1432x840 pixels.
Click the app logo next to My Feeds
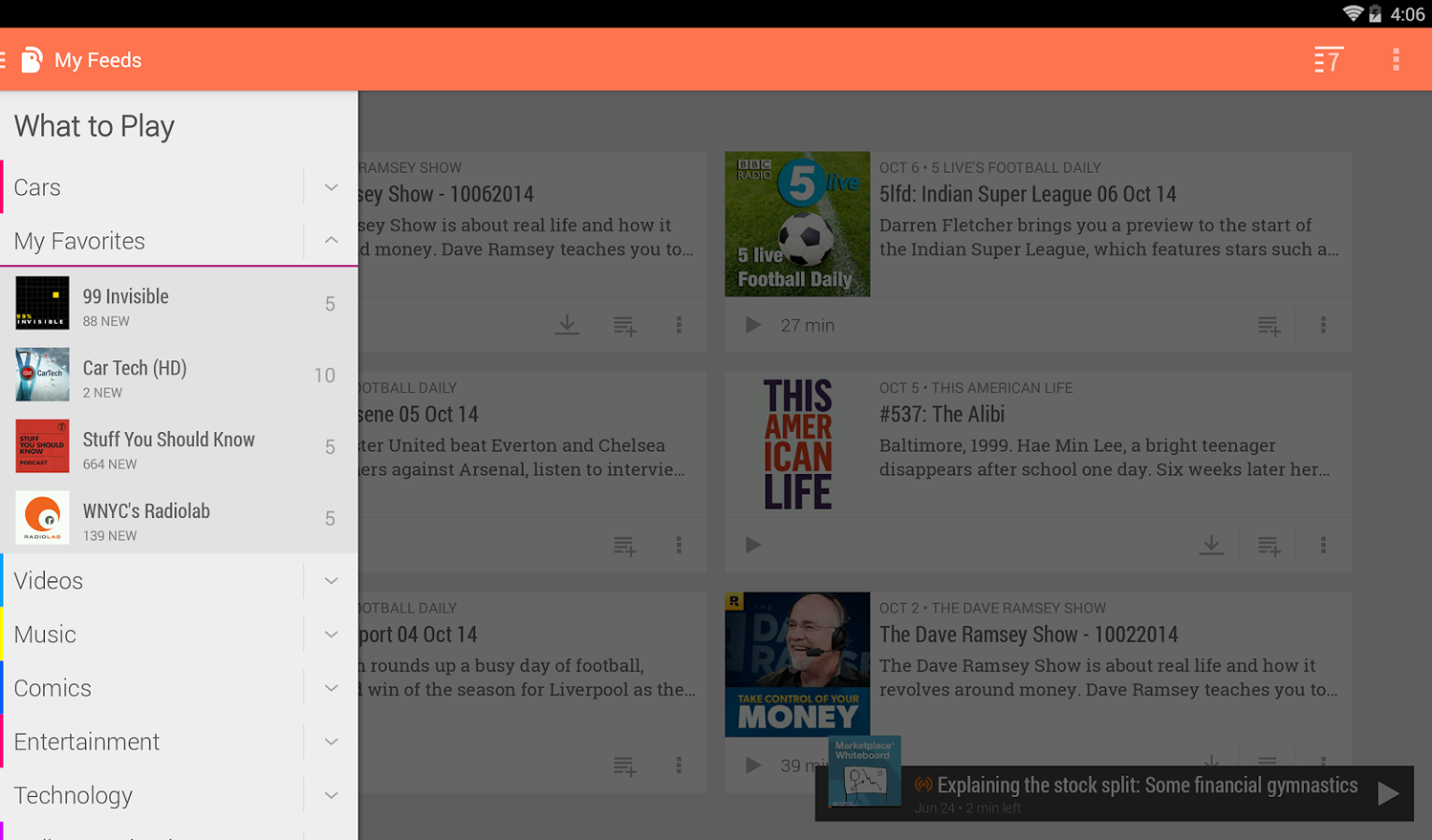32,60
